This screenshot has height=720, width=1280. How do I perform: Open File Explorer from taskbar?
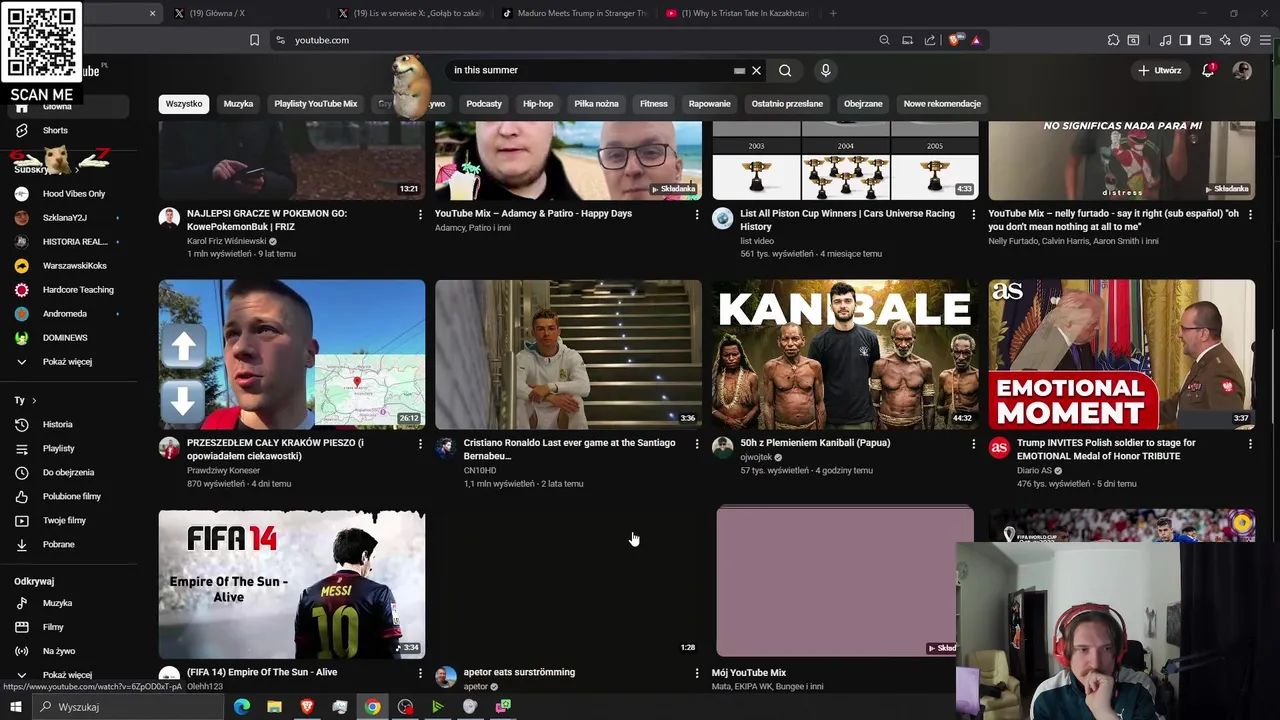coord(274,707)
